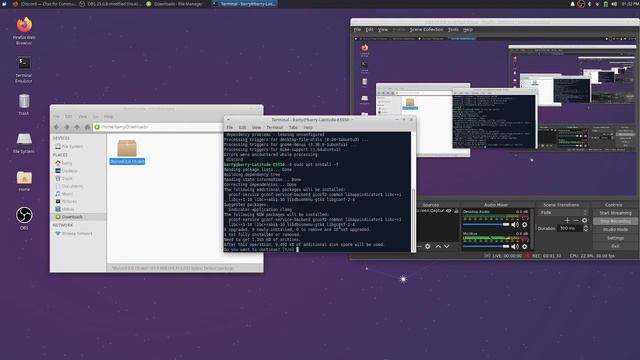Open the Tabs menu in Terminal window
Viewport: 640px width, 360px height.
[x=293, y=128]
